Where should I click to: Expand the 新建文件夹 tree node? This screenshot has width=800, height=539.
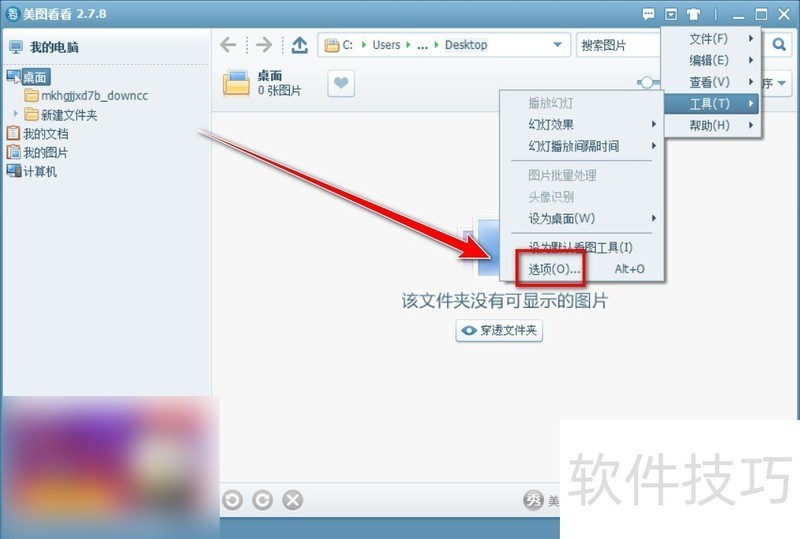16,113
